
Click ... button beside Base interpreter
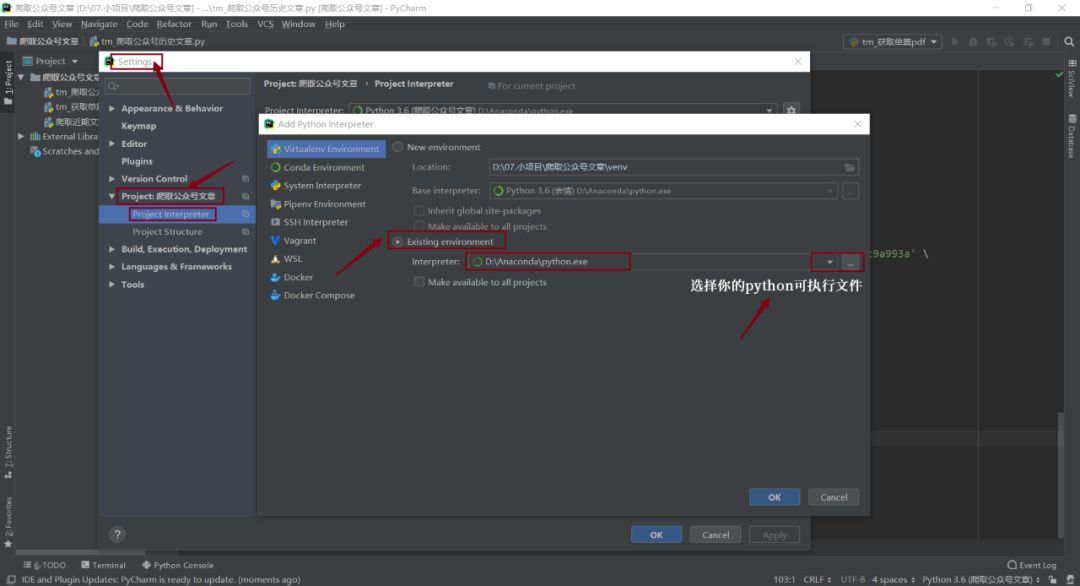pyautogui.click(x=851, y=191)
